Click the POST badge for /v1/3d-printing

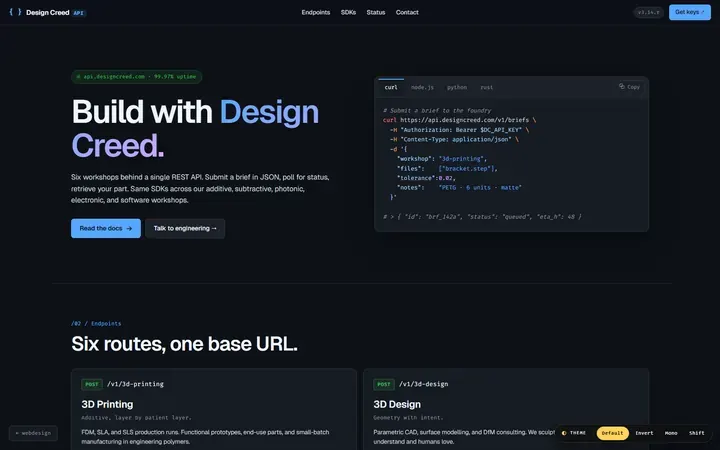[92, 384]
